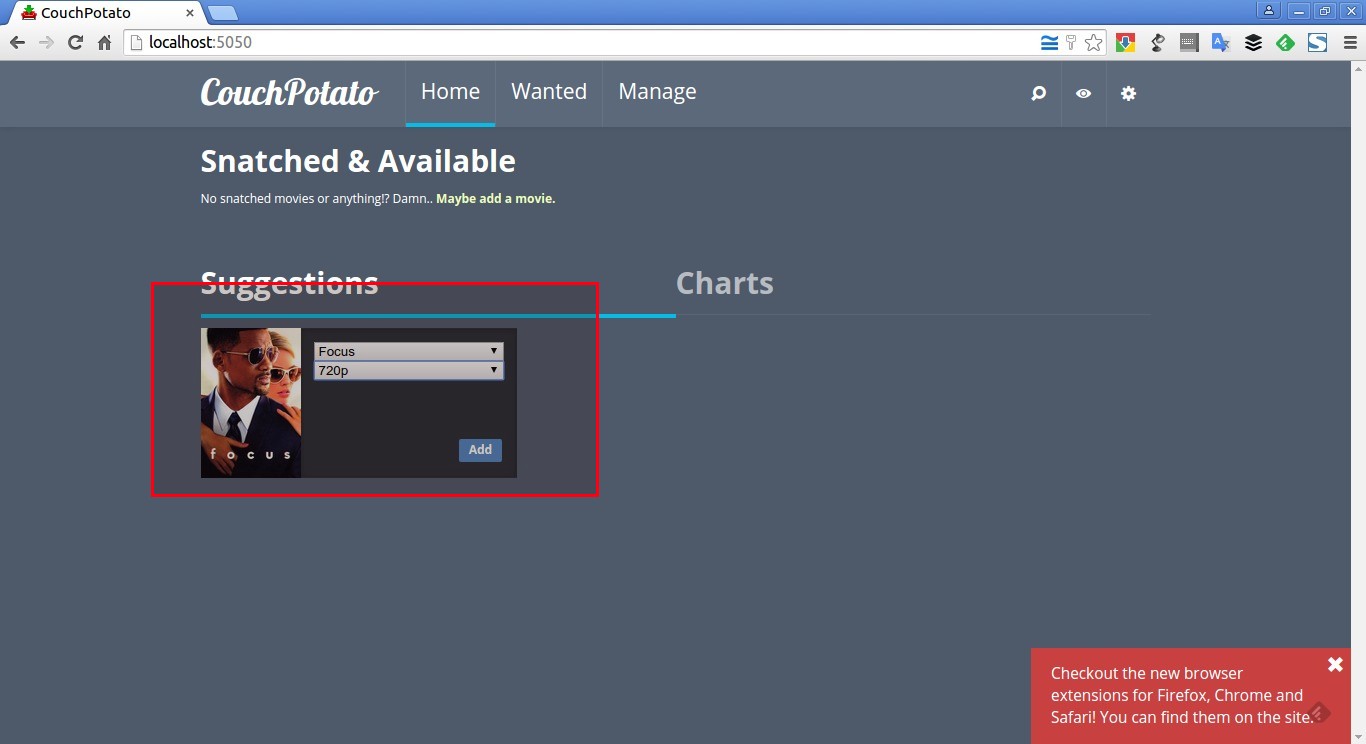Expand the Focus title dropdown
This screenshot has height=744, width=1366.
click(408, 351)
